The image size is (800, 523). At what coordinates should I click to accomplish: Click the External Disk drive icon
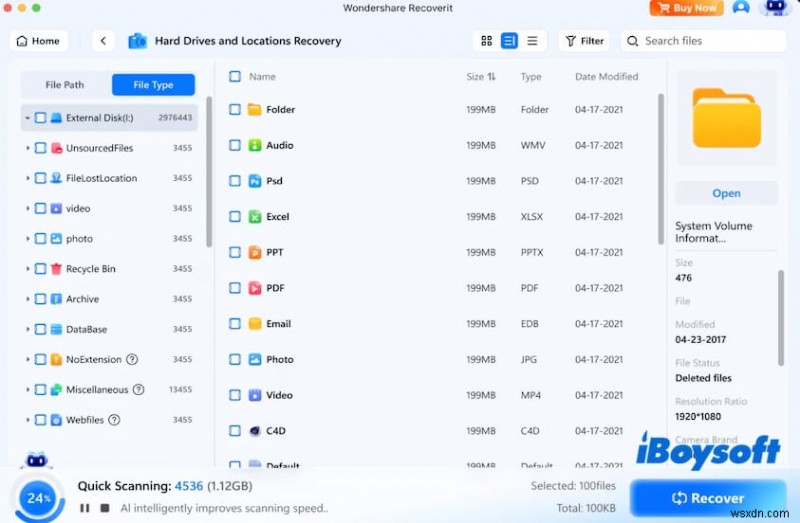(56, 118)
